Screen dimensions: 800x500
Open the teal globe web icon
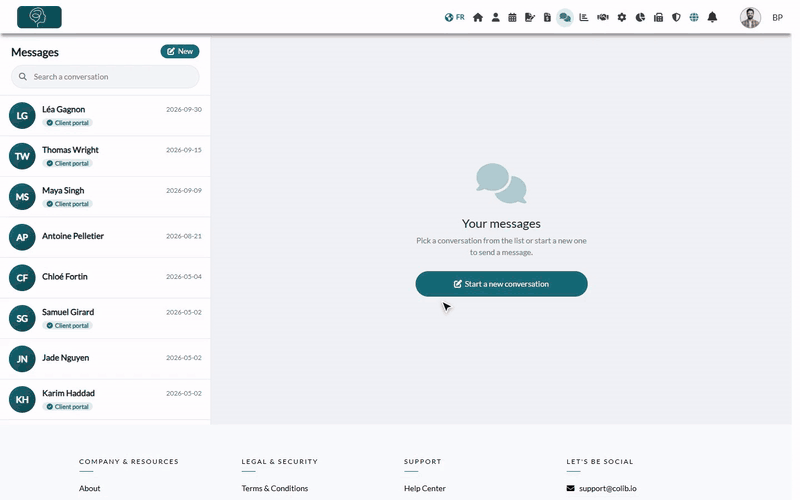pos(694,17)
